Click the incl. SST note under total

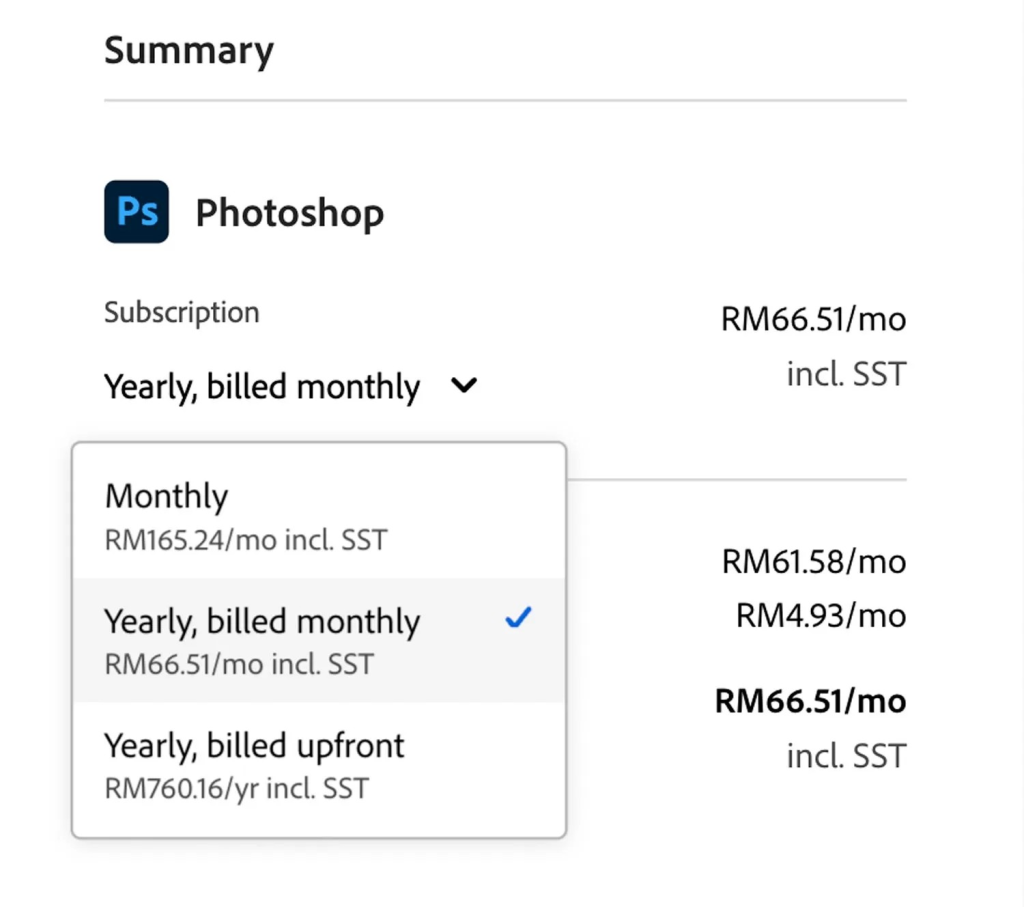click(846, 756)
